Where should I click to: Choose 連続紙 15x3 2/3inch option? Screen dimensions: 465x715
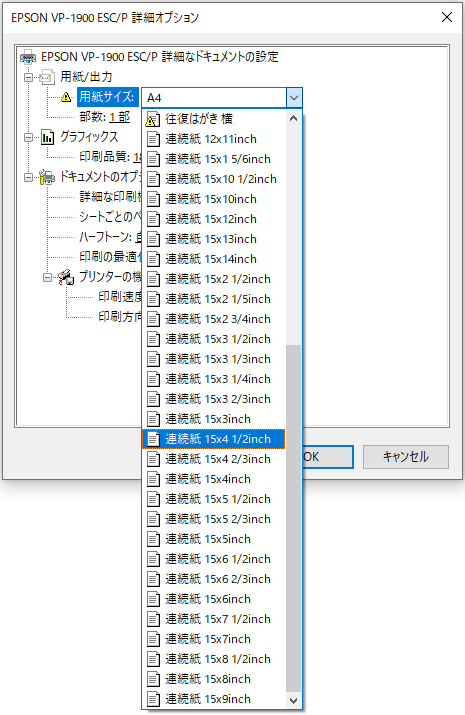coord(213,399)
